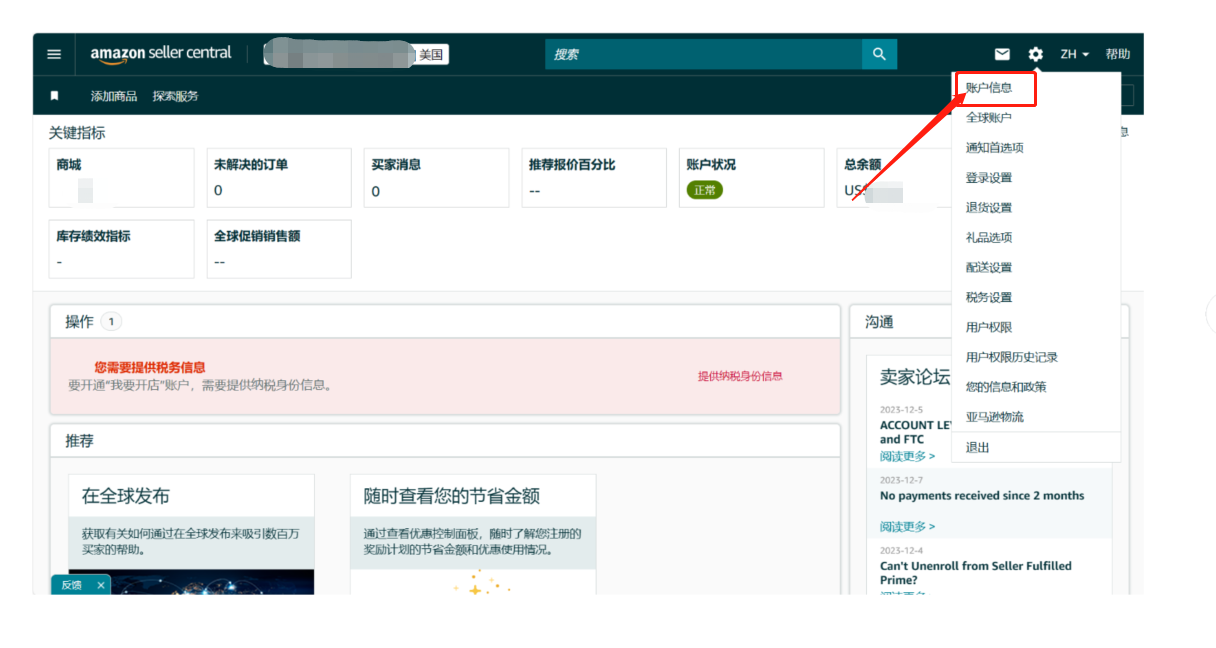Open the 库存绩效指标 metric card
Image resolution: width=1216 pixels, height=648 pixels.
coord(121,249)
